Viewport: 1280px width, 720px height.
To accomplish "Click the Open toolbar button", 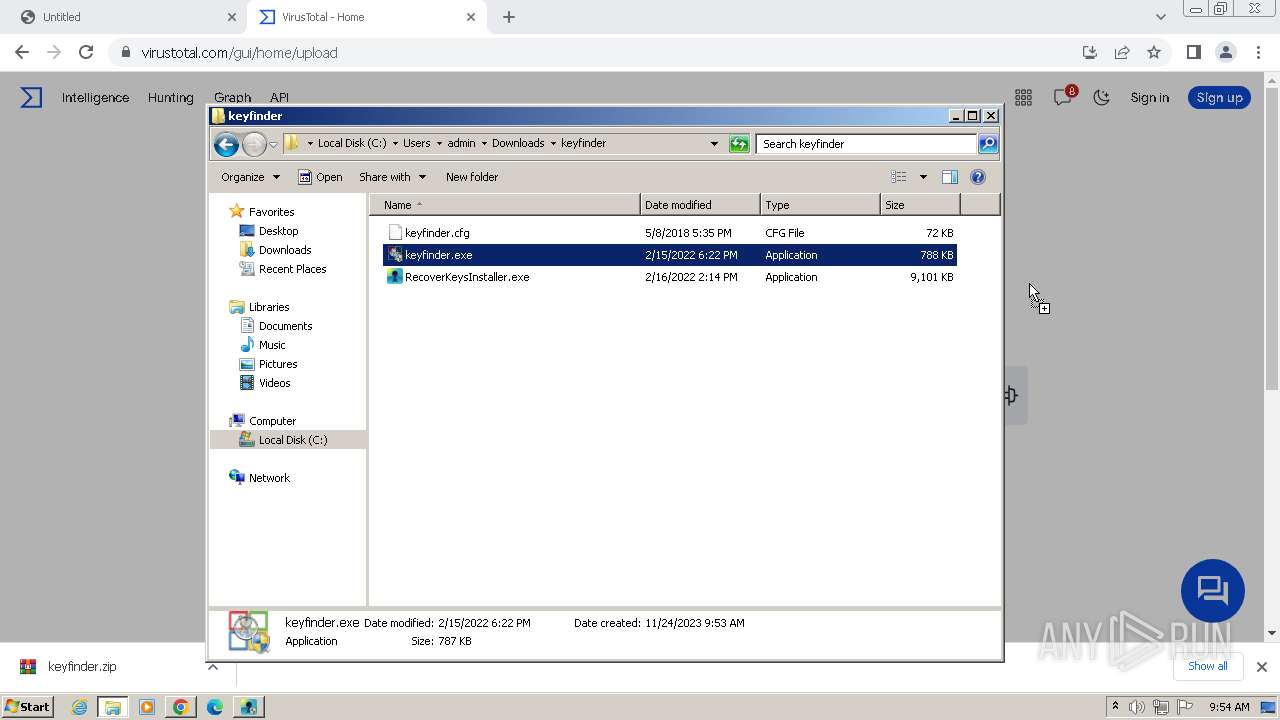I will click(320, 177).
